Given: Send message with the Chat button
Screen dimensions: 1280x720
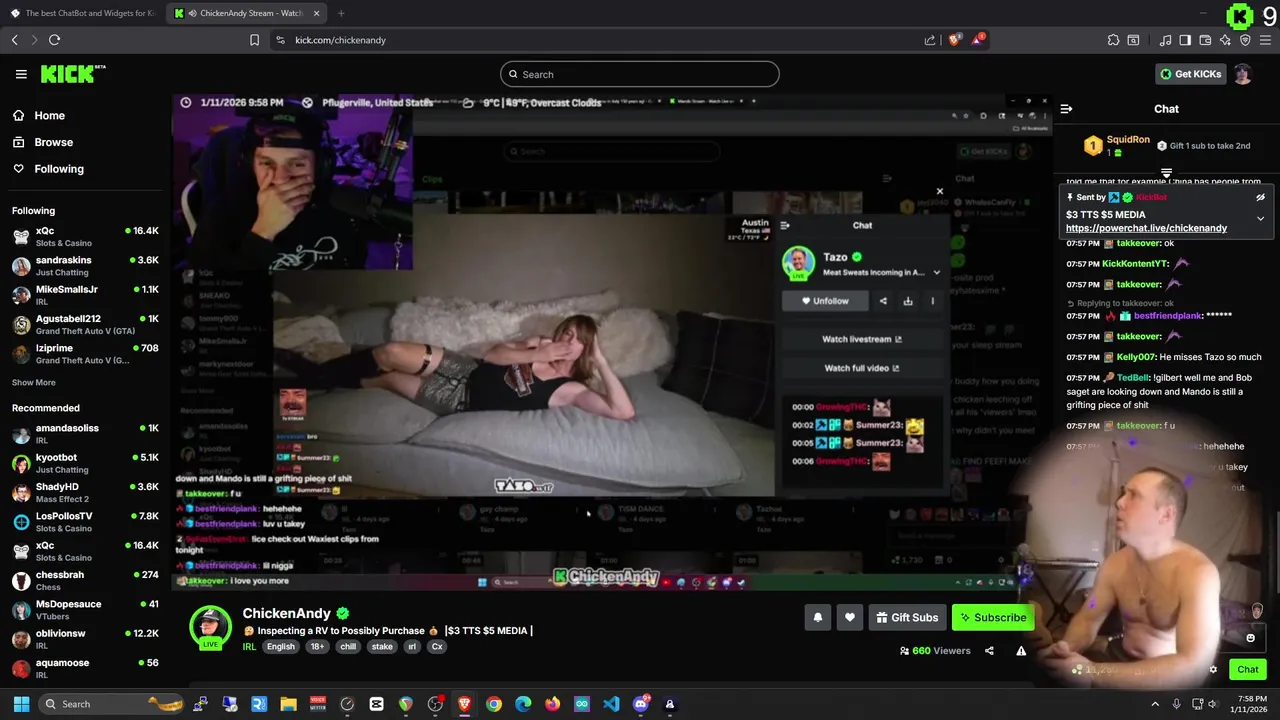Looking at the screenshot, I should click(1248, 670).
